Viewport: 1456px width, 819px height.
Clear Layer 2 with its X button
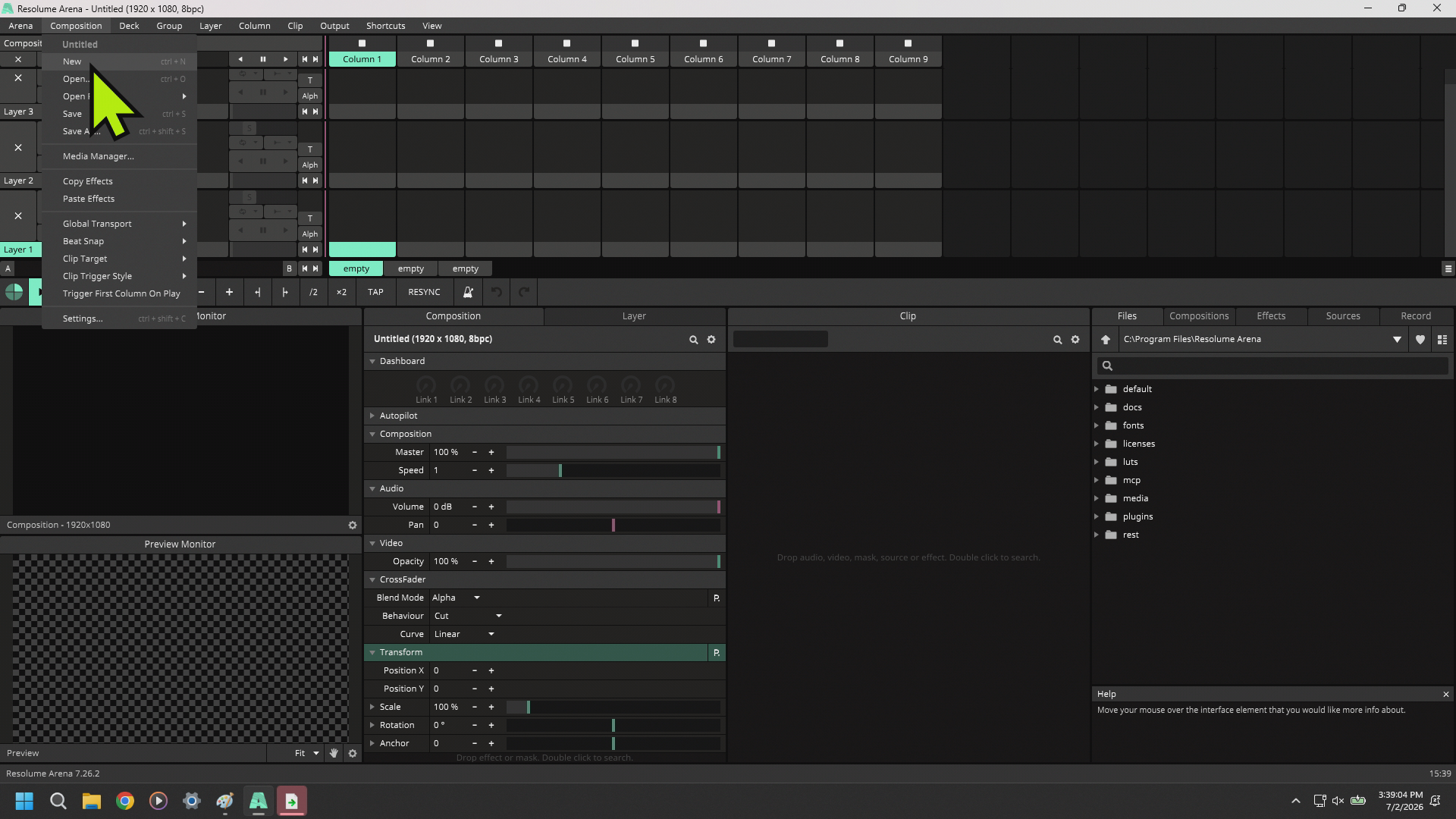(18, 147)
